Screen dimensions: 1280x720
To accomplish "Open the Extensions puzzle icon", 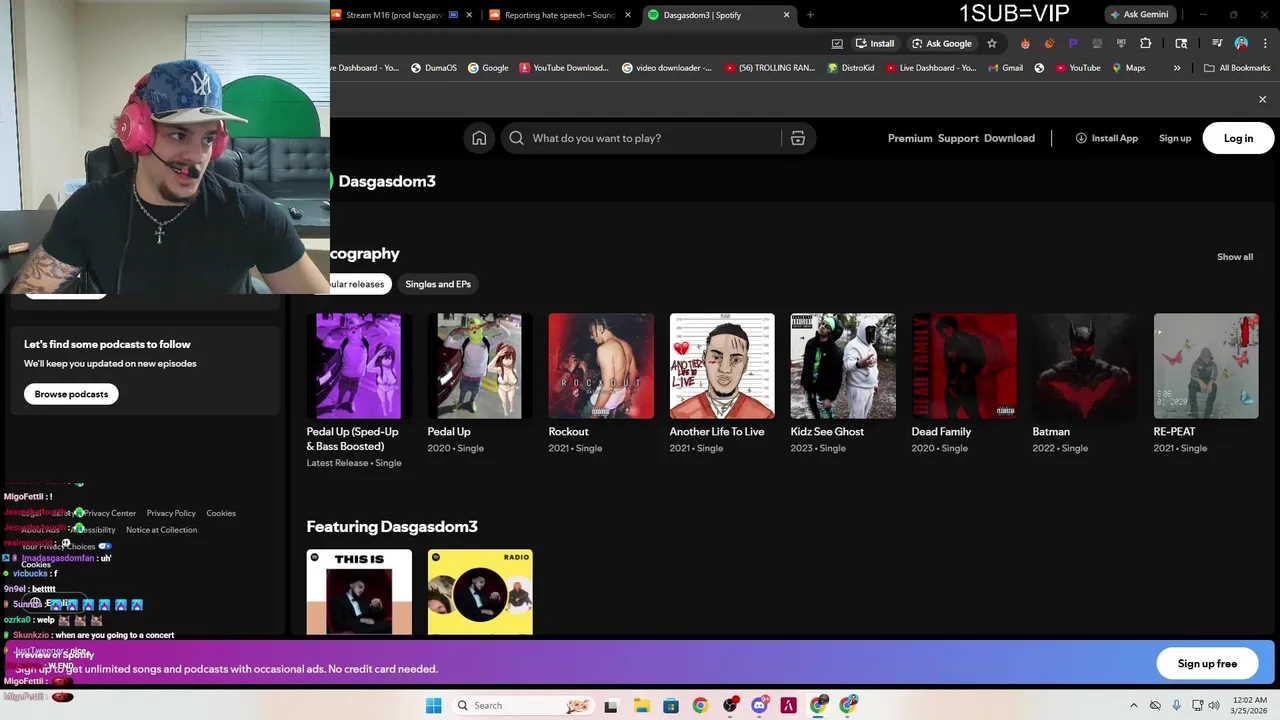I will click(1145, 43).
